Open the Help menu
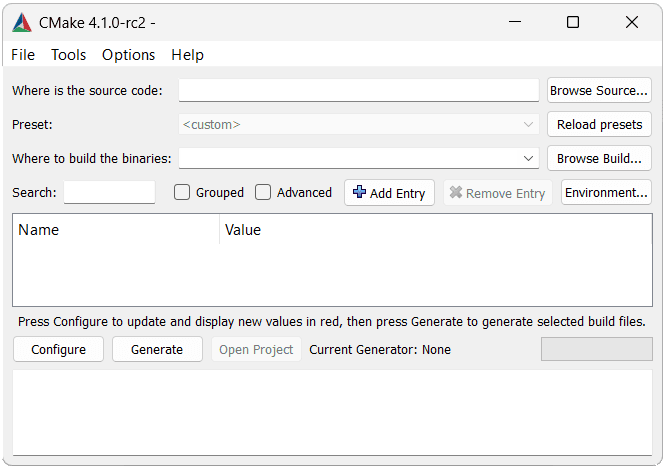663x470 pixels. [187, 55]
